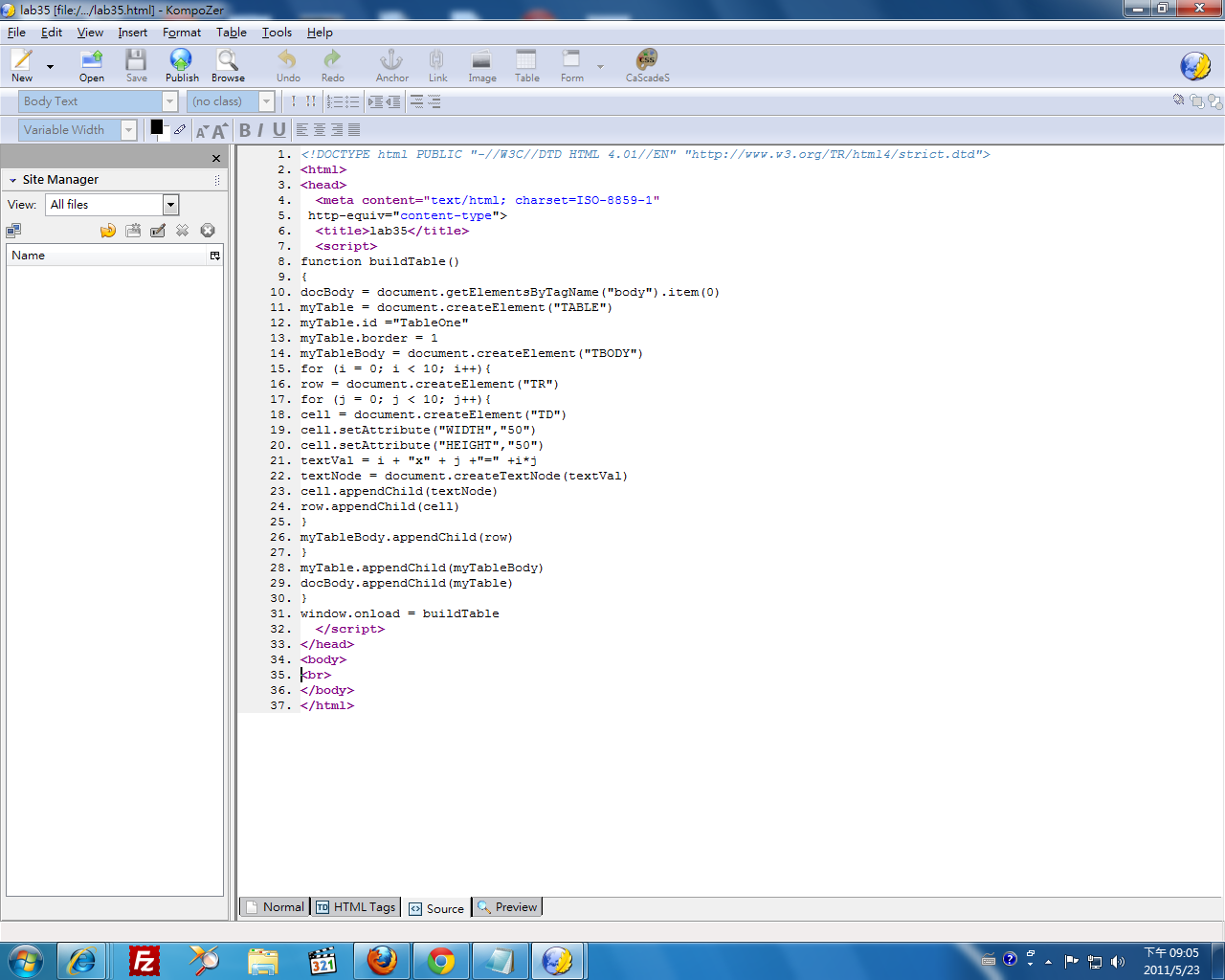This screenshot has width=1225, height=980.
Task: Switch to the Preview view tab
Action: tap(507, 907)
